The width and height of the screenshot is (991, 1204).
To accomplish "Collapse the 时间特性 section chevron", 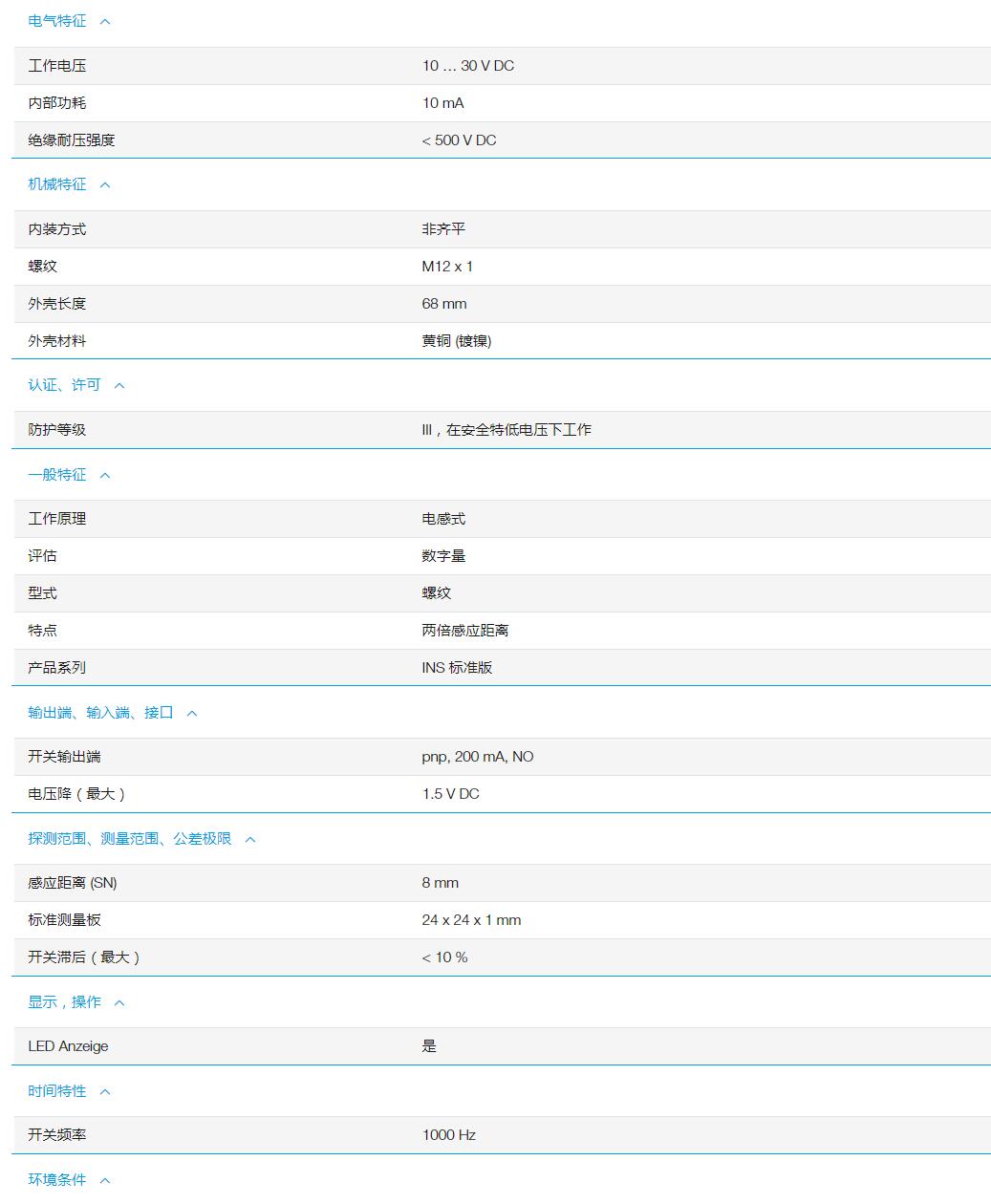I will click(105, 1091).
